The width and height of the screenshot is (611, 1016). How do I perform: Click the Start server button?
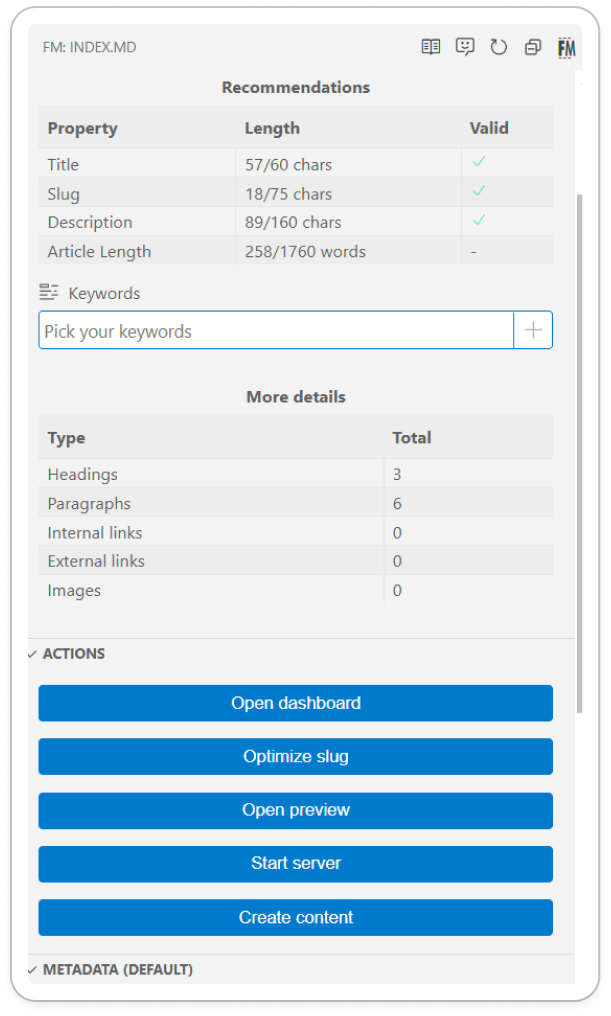(295, 864)
